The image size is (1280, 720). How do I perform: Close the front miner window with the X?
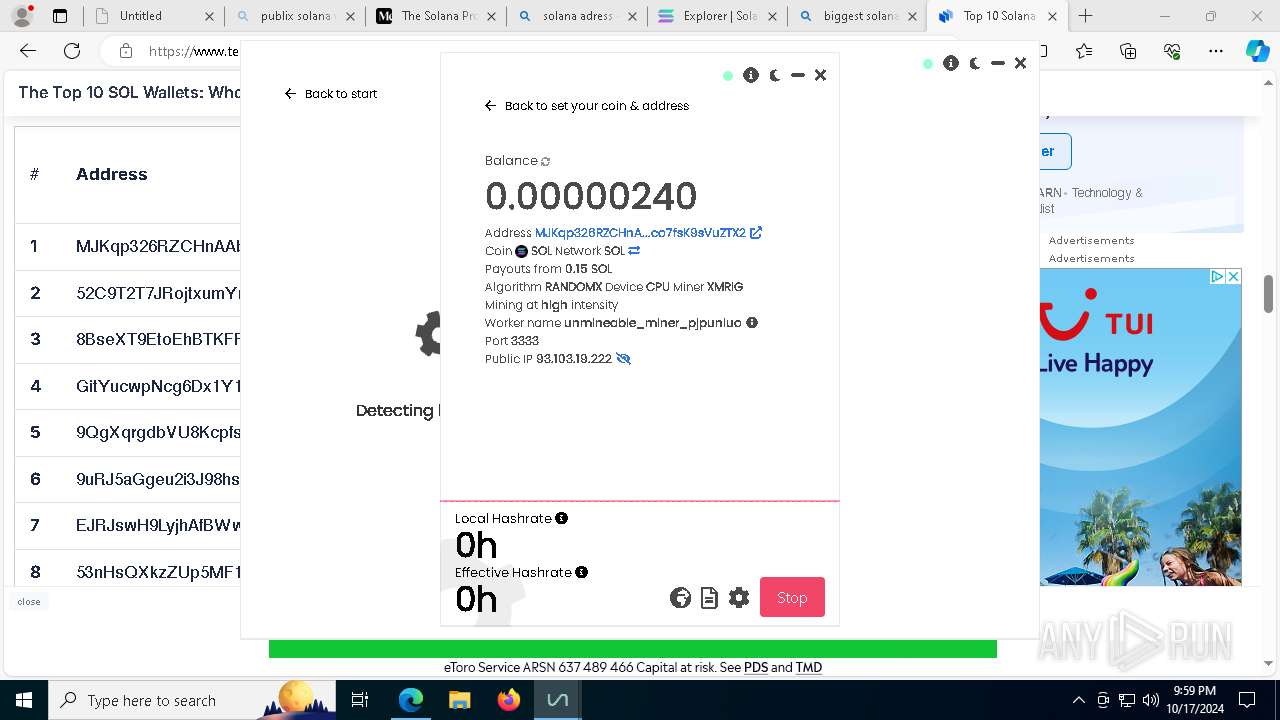[820, 75]
